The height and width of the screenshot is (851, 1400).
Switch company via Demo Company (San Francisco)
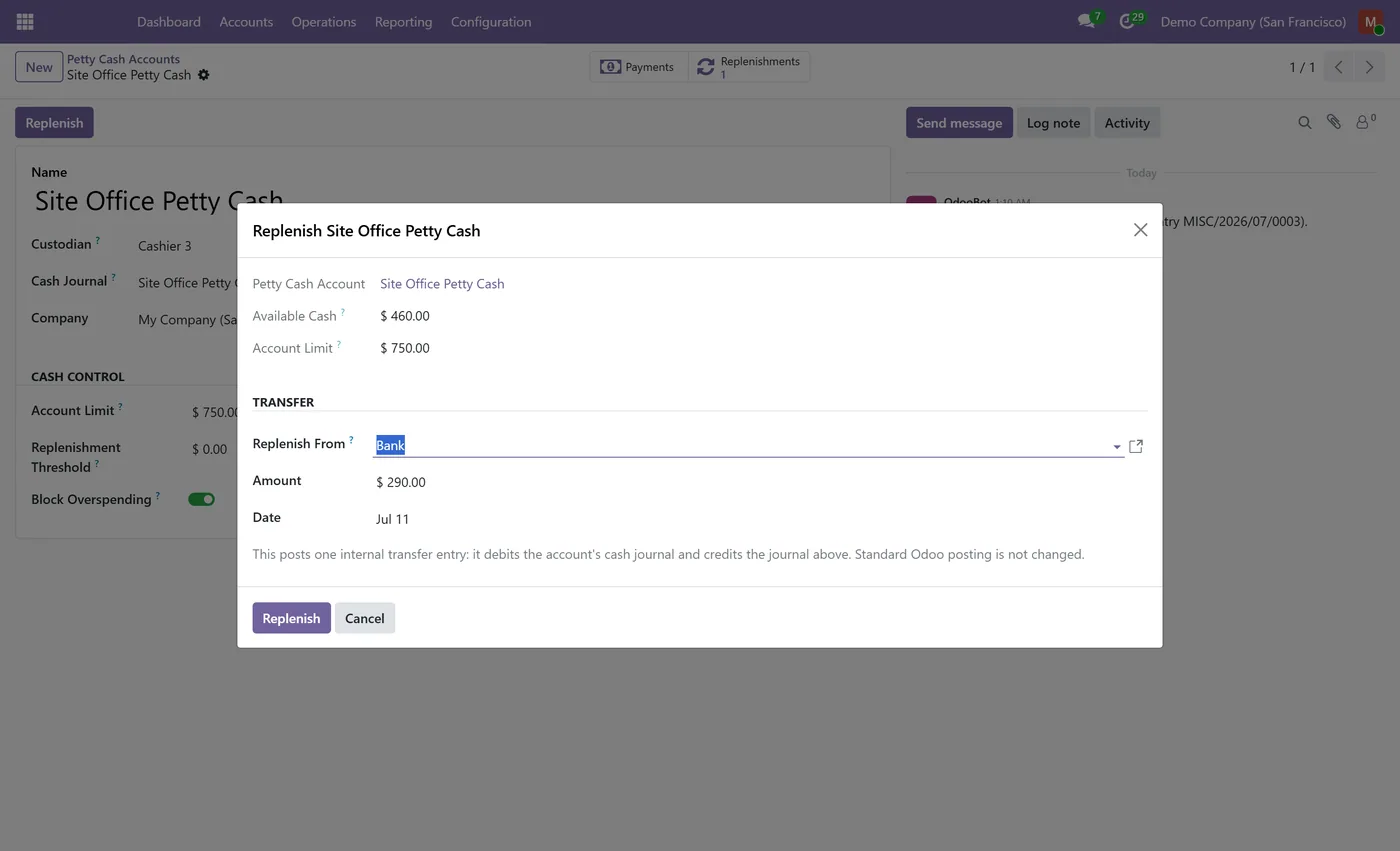click(x=1253, y=21)
